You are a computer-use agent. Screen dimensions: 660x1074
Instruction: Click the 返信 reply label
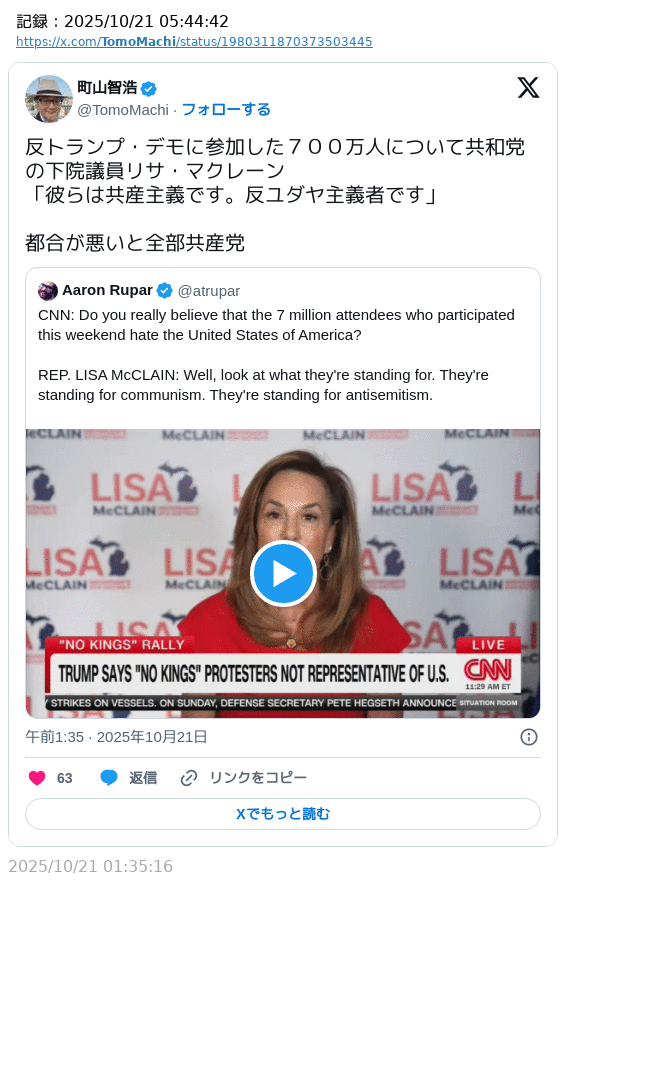coord(143,778)
